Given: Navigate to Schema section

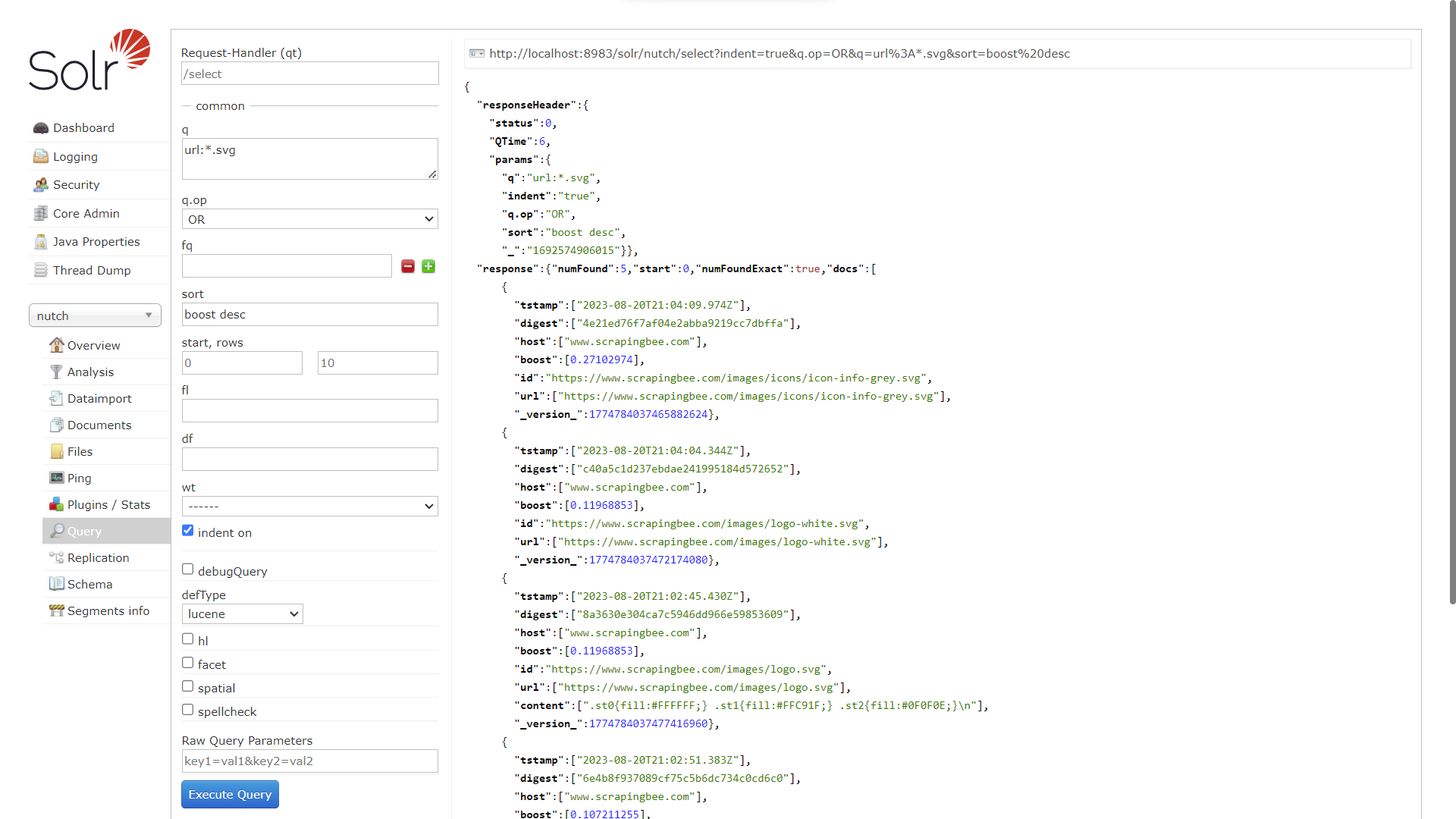Looking at the screenshot, I should 87,584.
